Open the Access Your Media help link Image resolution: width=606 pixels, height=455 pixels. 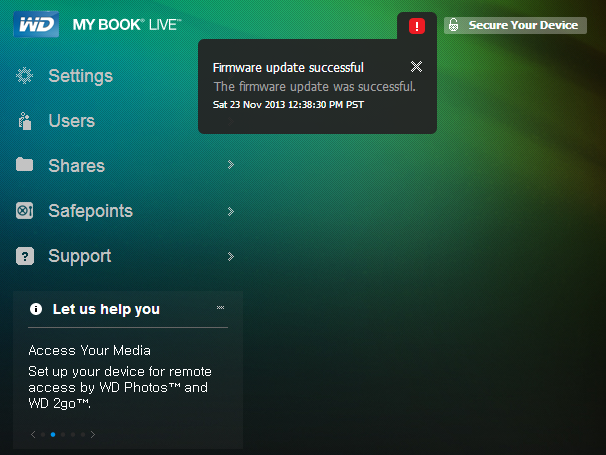pos(90,350)
